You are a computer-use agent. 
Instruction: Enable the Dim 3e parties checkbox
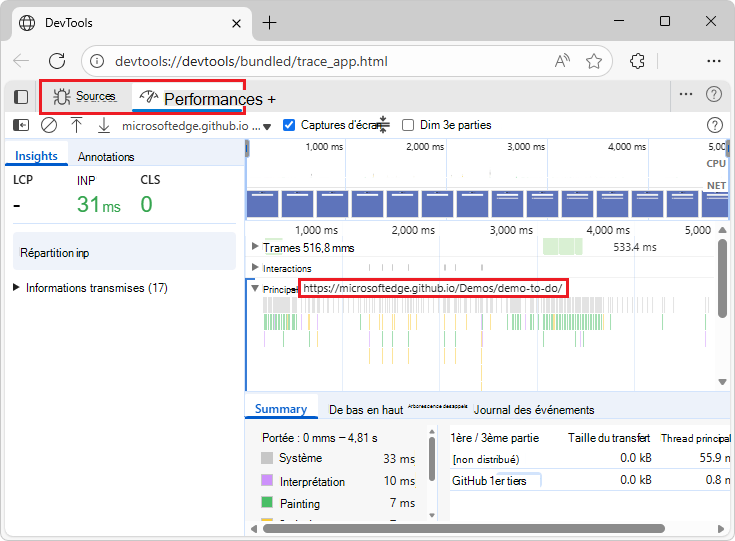click(x=408, y=125)
